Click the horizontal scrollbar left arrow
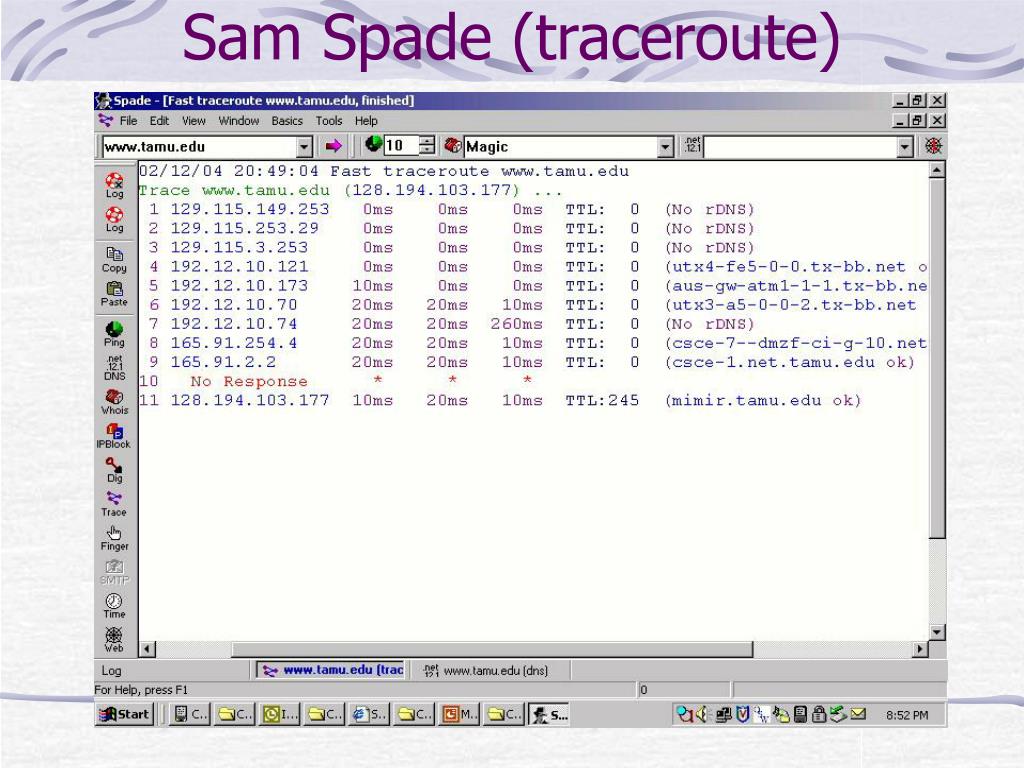This screenshot has width=1024, height=768. click(x=147, y=648)
